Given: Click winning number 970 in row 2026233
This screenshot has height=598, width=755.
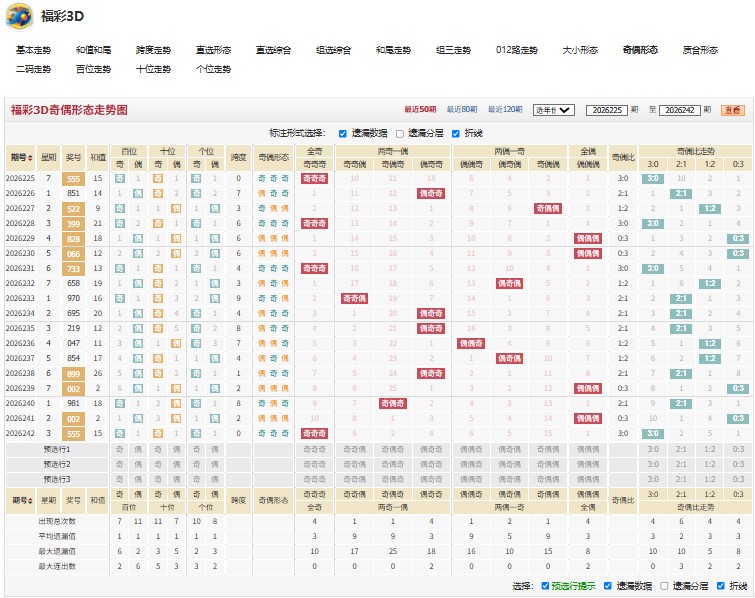Looking at the screenshot, I should click(73, 298).
